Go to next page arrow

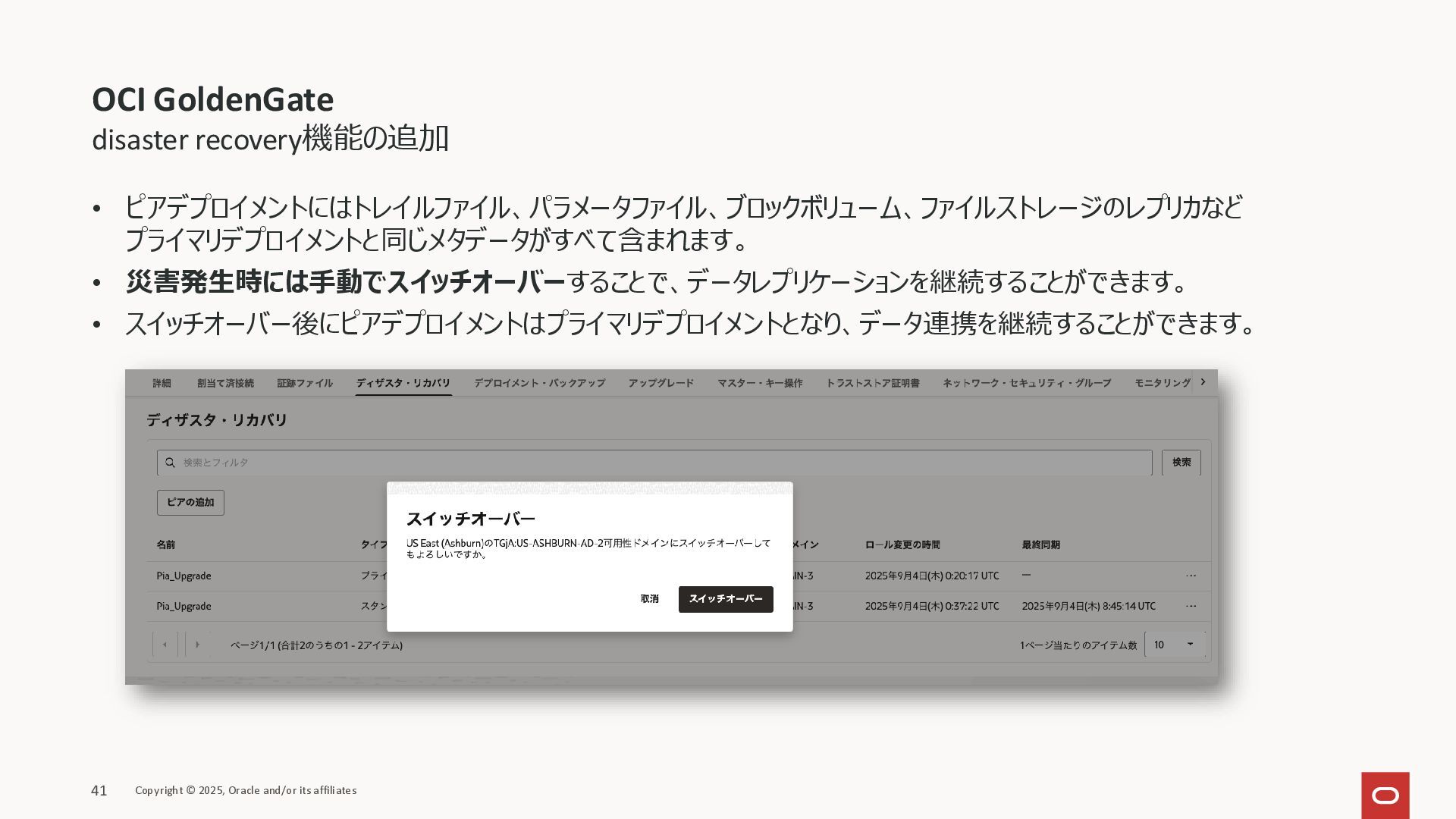click(197, 645)
